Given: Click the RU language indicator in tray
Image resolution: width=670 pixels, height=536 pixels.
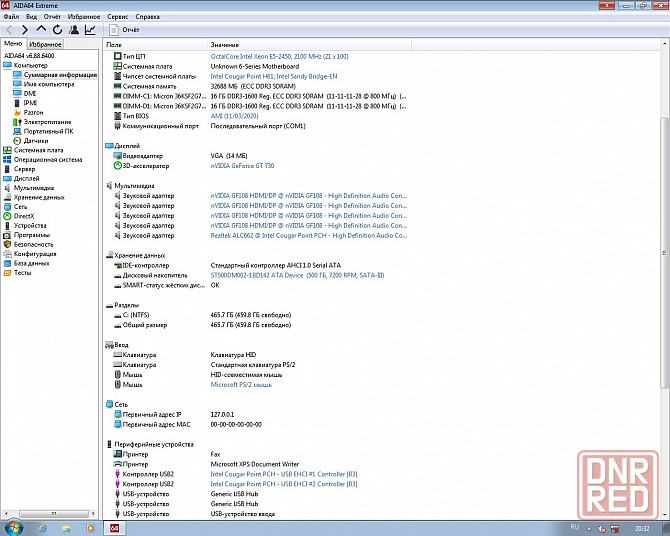Looking at the screenshot, I should click(x=575, y=527).
